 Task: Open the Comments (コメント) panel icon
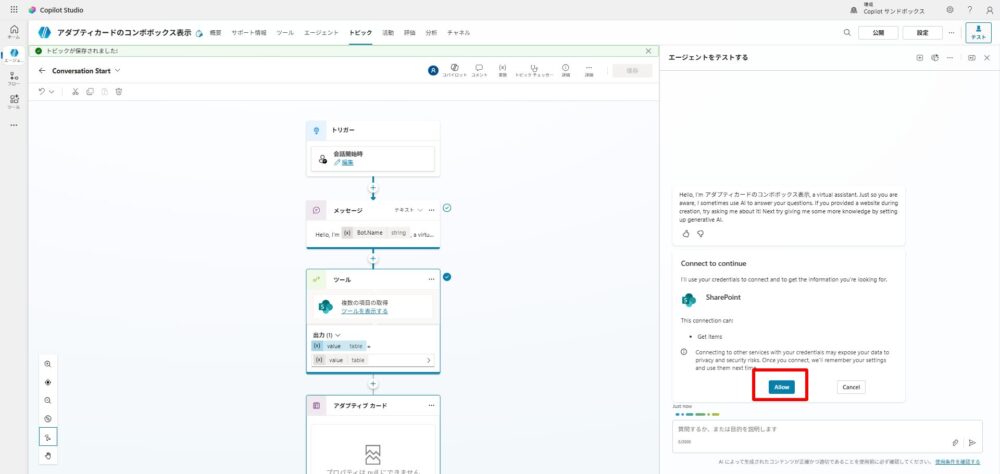[479, 68]
